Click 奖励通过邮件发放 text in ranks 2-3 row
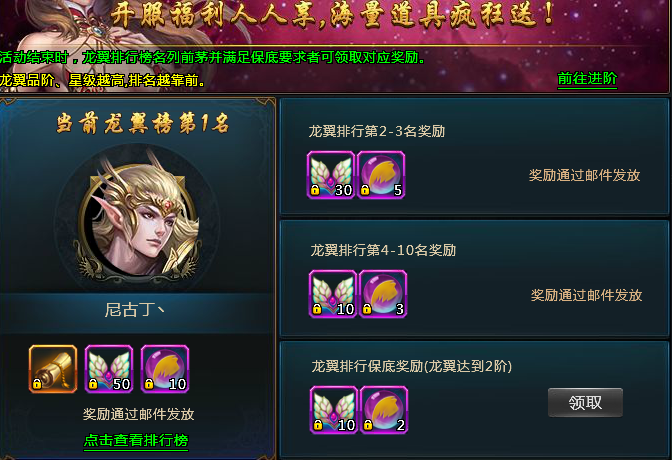Image resolution: width=672 pixels, height=460 pixels. [585, 175]
